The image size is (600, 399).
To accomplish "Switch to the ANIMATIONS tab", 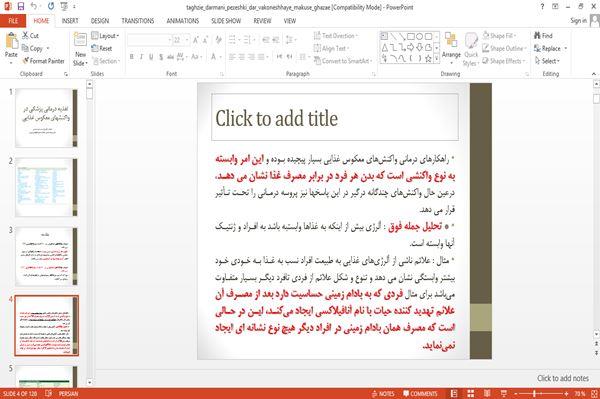I will click(x=183, y=21).
